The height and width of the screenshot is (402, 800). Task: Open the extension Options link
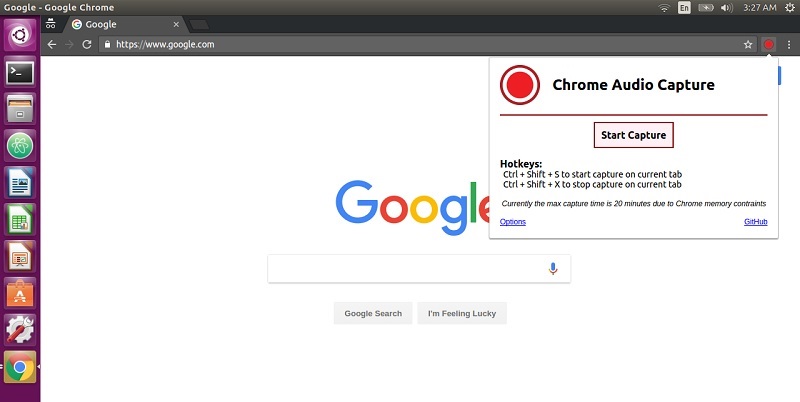pos(513,221)
